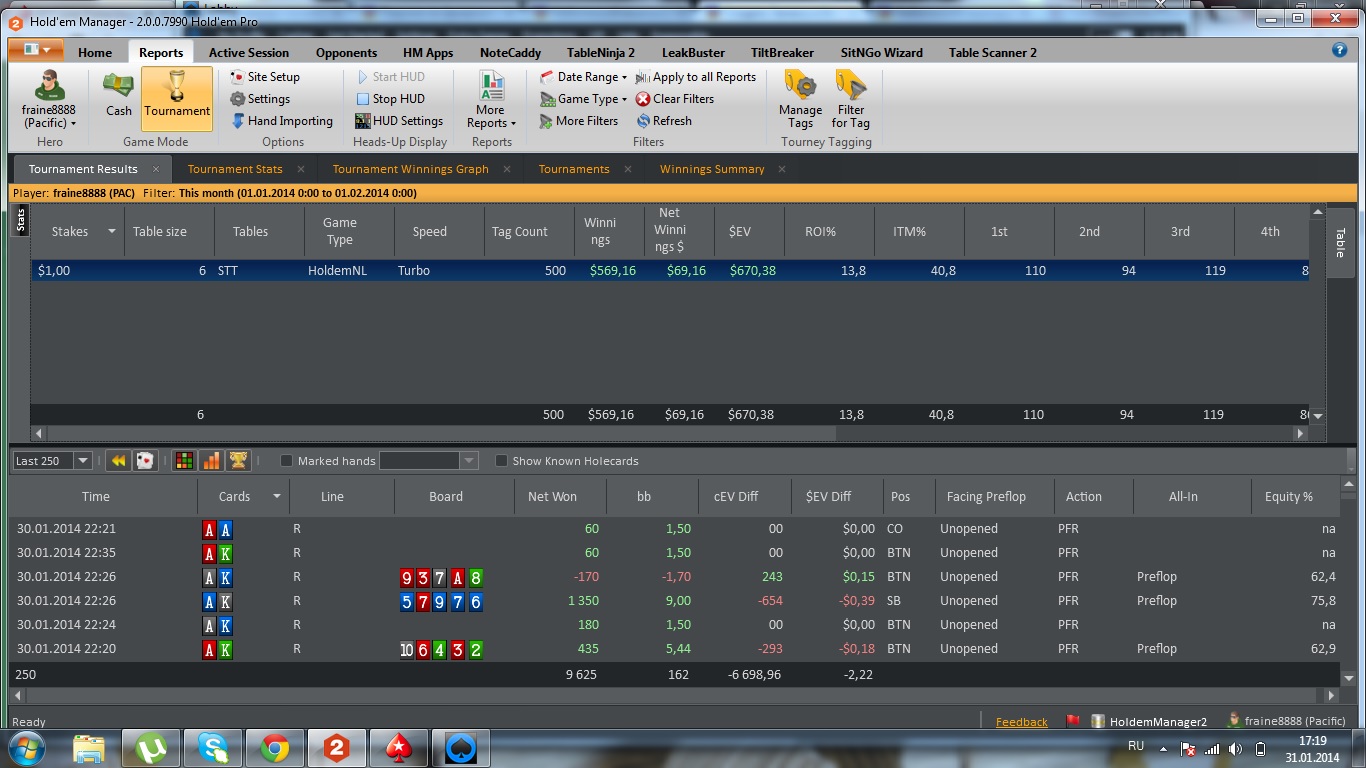Open the Cards column filter arrow
Screen dimensions: 1366x768
coord(275,496)
